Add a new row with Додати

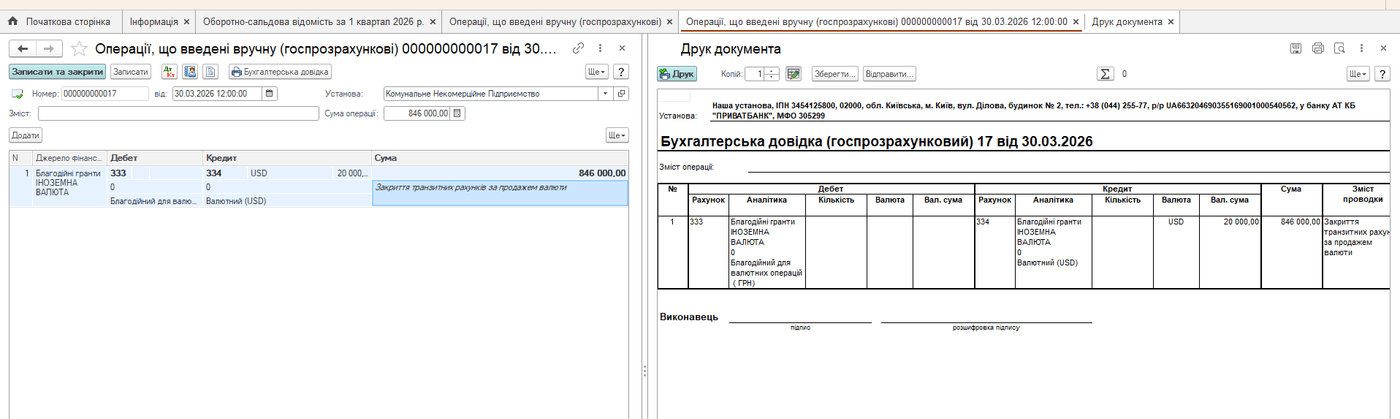click(x=26, y=135)
